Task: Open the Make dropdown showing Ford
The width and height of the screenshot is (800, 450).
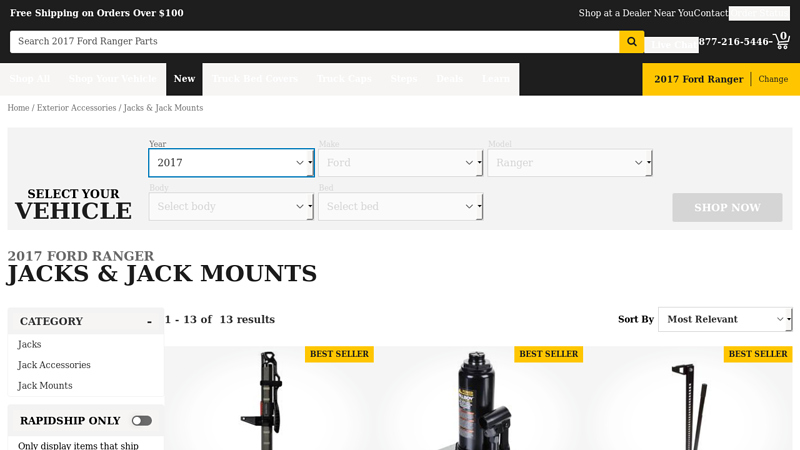Action: click(x=401, y=163)
